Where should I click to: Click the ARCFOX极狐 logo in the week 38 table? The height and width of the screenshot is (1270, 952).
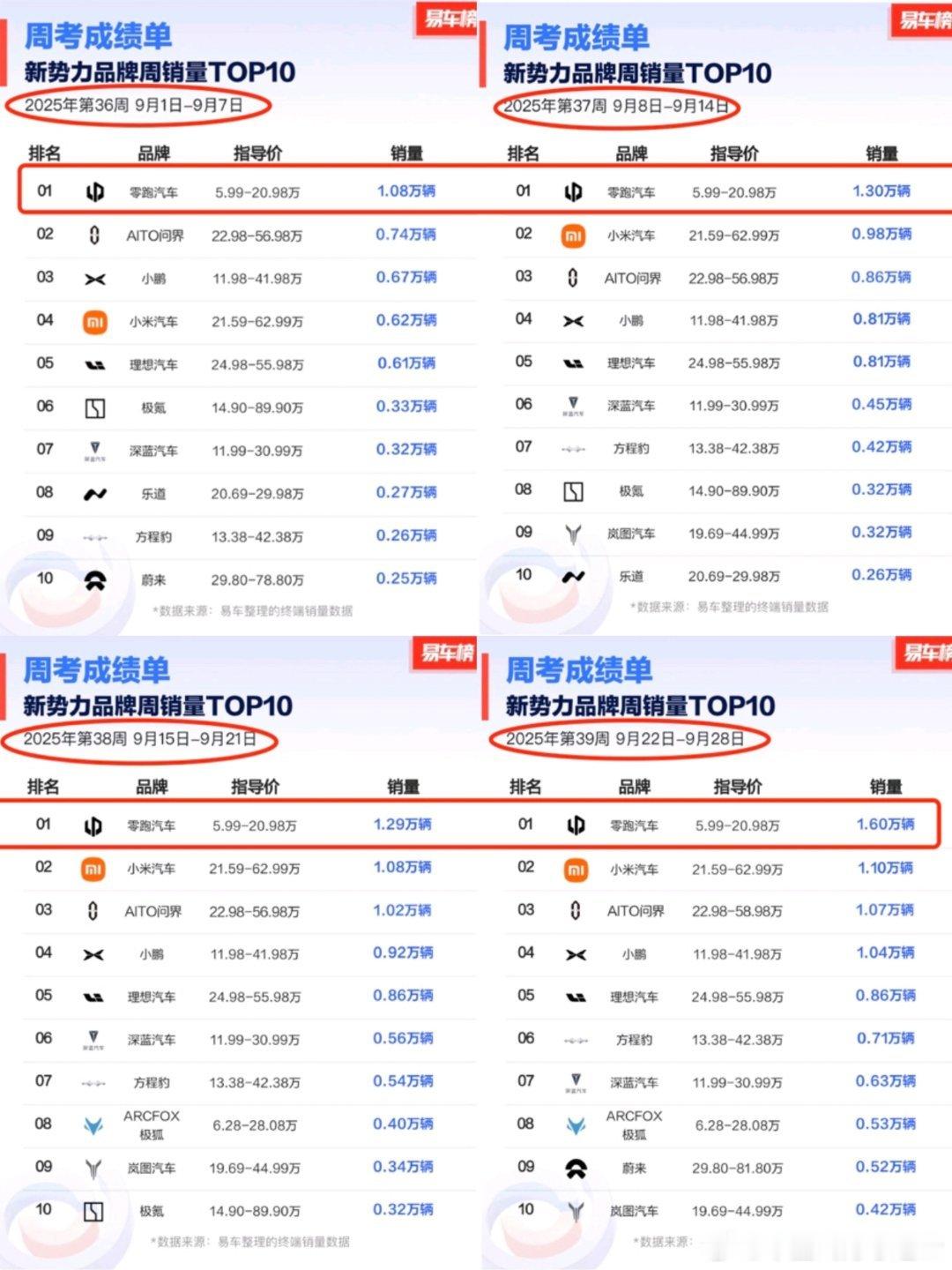[x=93, y=1125]
